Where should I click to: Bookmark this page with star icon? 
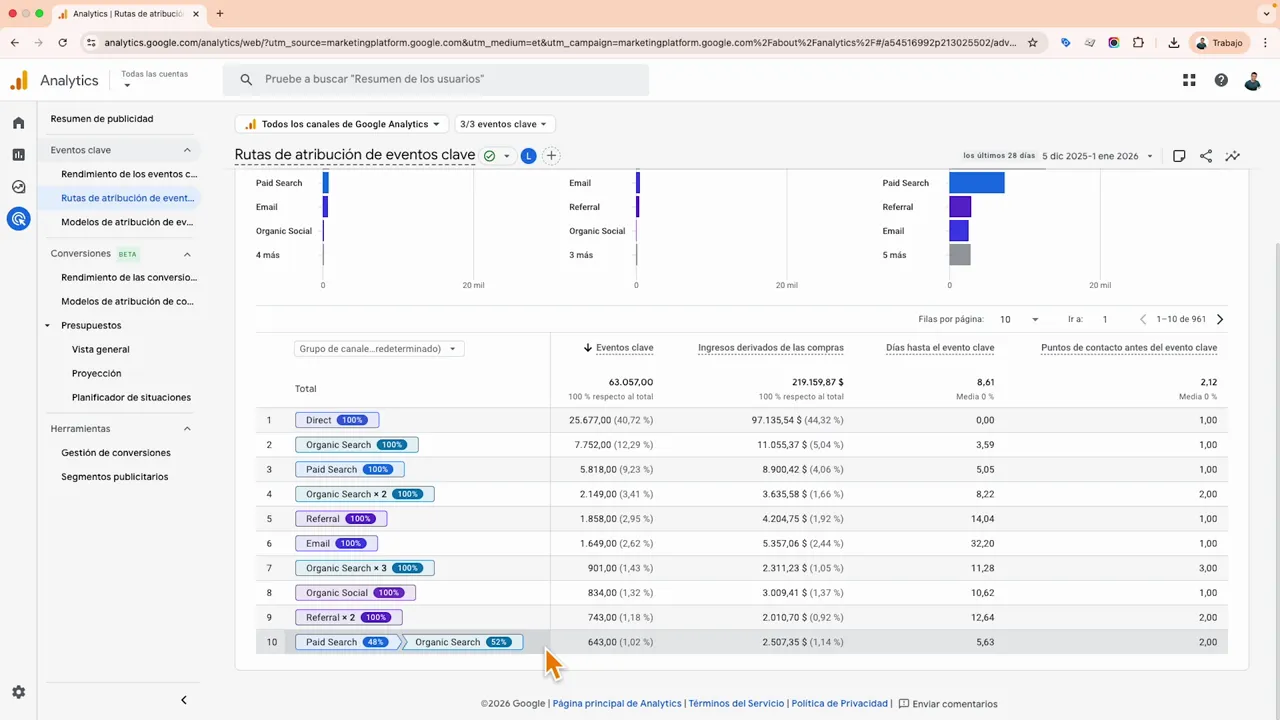click(1033, 43)
